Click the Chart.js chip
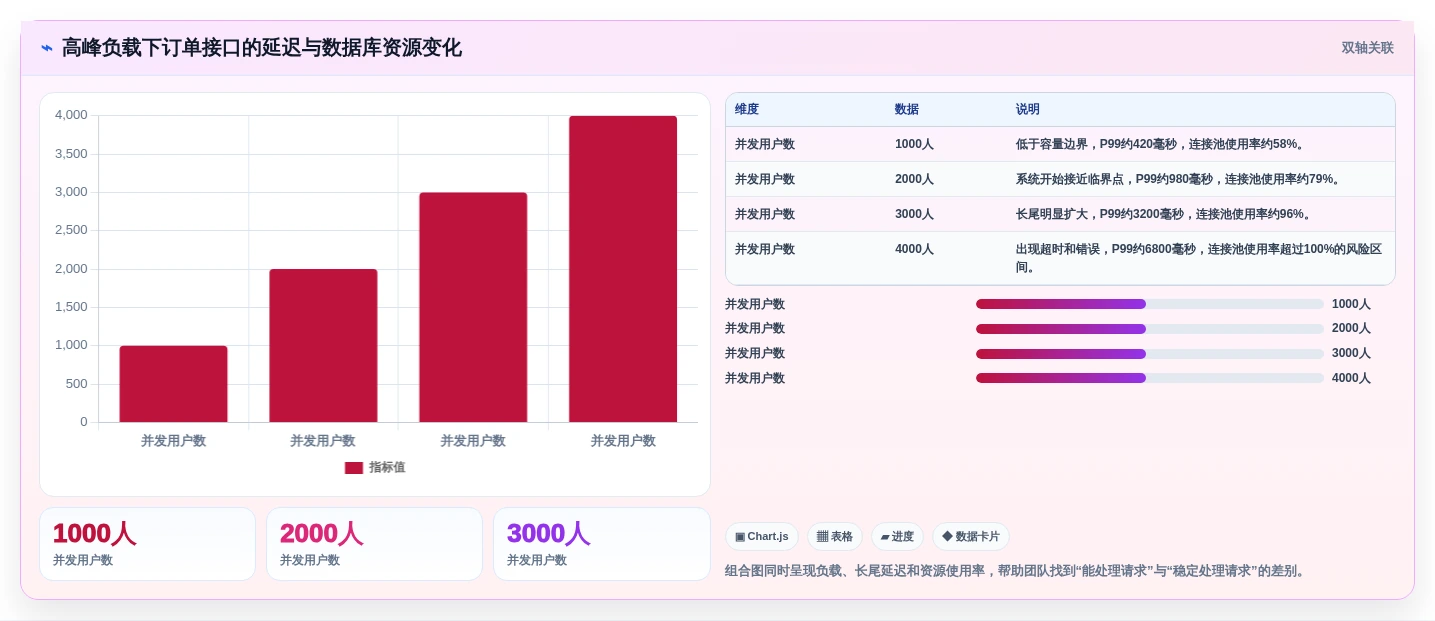 [762, 537]
